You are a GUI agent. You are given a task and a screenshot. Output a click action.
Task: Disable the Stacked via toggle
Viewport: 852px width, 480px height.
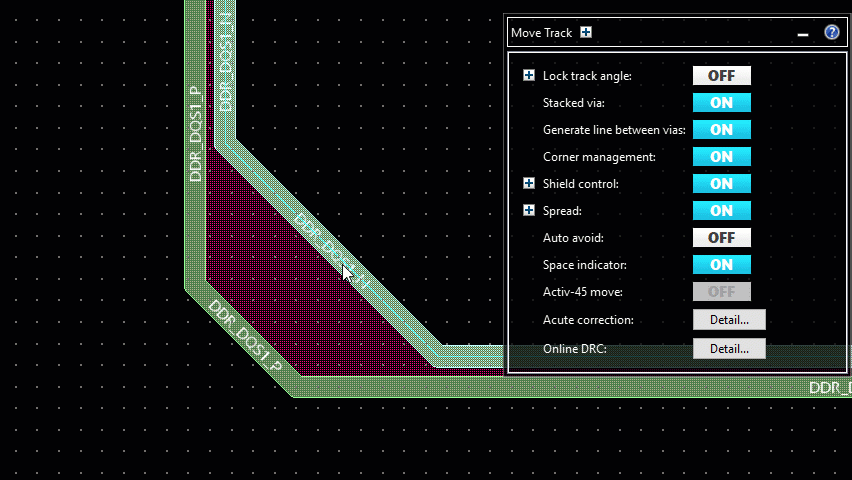pos(721,103)
